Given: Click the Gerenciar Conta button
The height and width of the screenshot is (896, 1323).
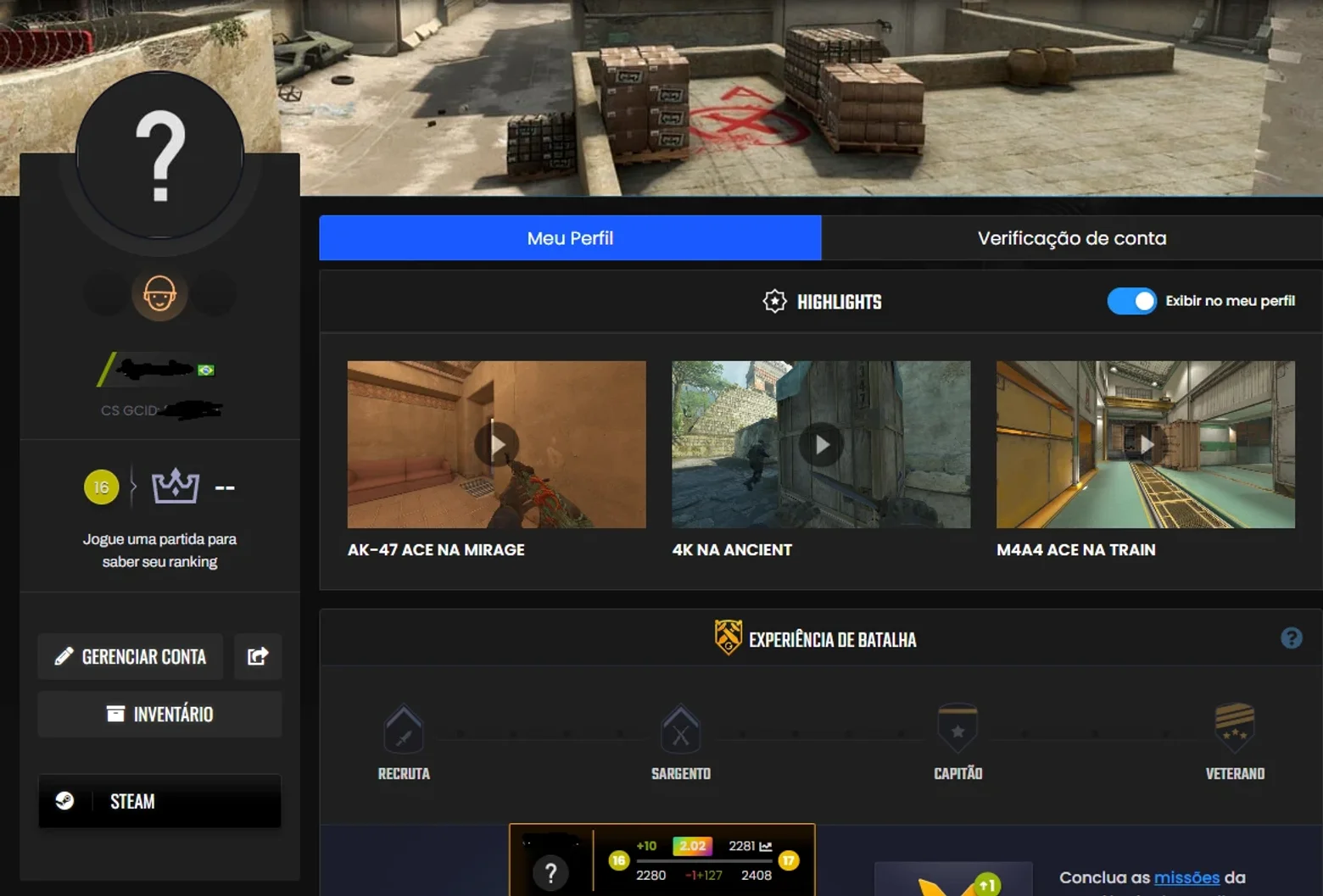Looking at the screenshot, I should (x=131, y=656).
